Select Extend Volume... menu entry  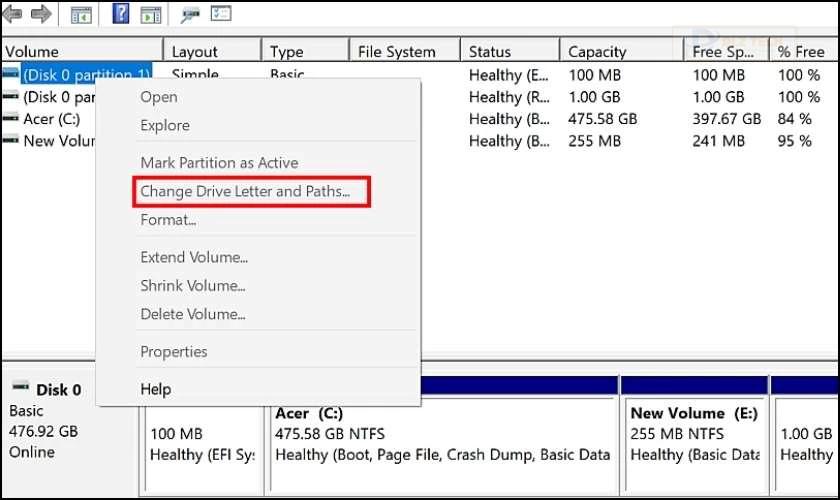(x=194, y=257)
